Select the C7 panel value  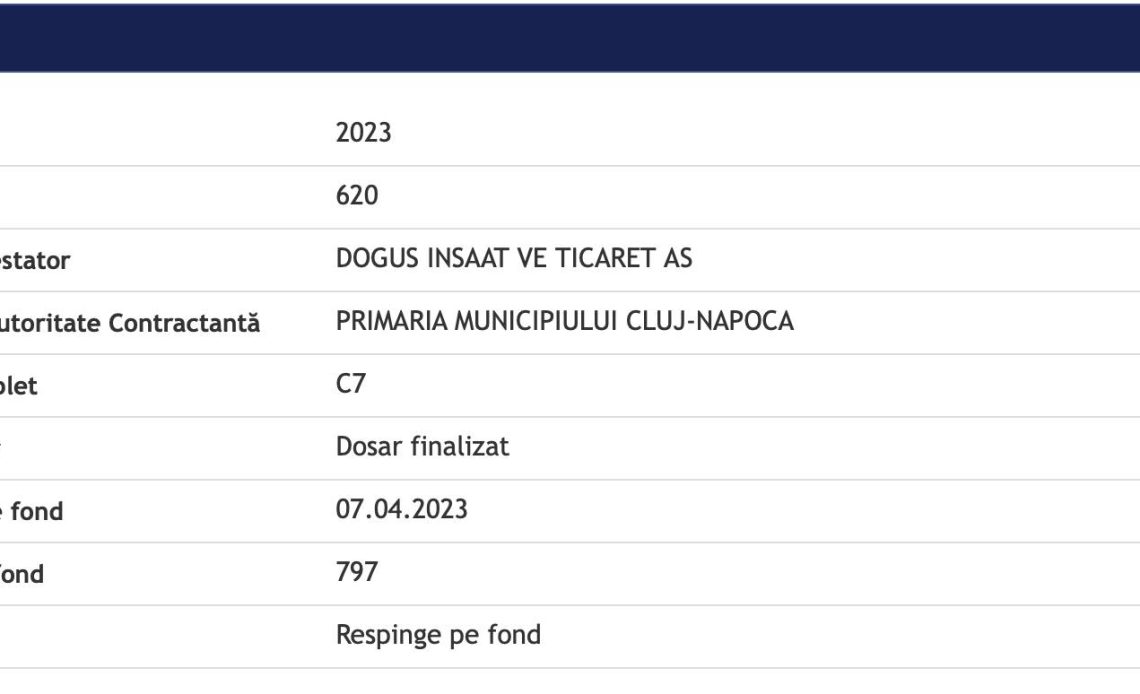click(x=350, y=384)
